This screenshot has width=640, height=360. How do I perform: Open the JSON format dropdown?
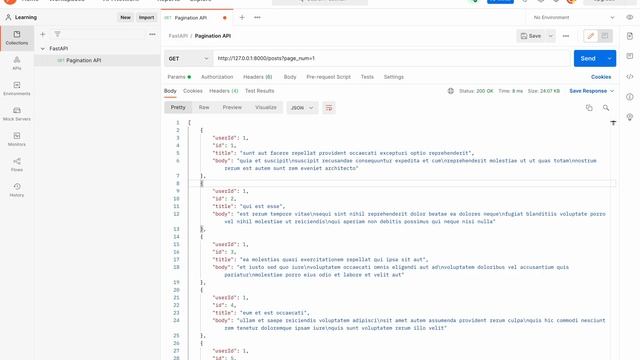302,108
